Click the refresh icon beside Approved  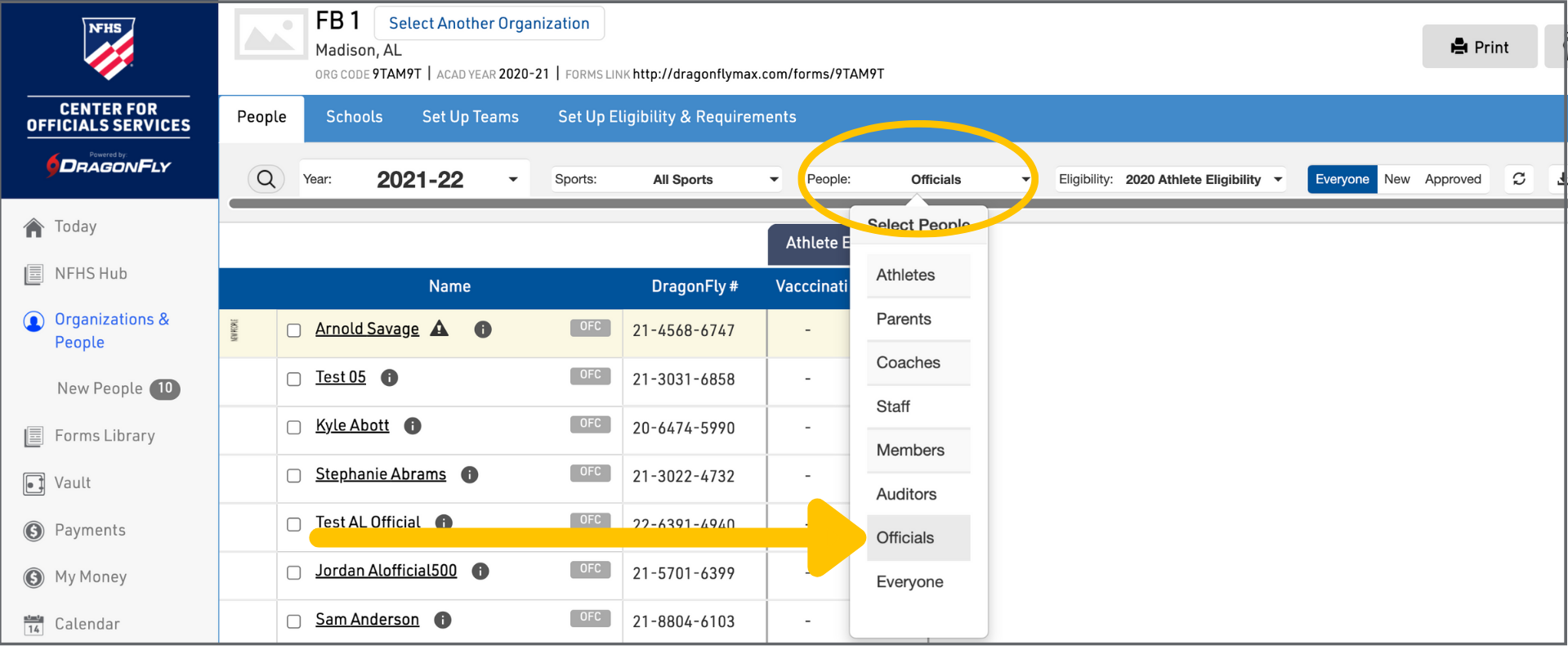(x=1519, y=179)
